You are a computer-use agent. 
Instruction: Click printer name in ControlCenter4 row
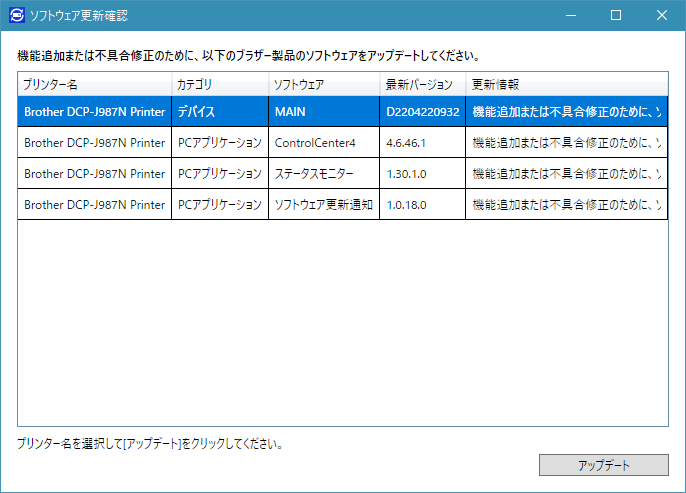pyautogui.click(x=94, y=143)
